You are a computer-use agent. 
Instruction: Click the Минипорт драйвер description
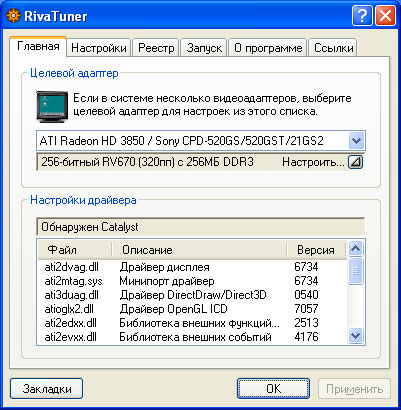coord(167,281)
